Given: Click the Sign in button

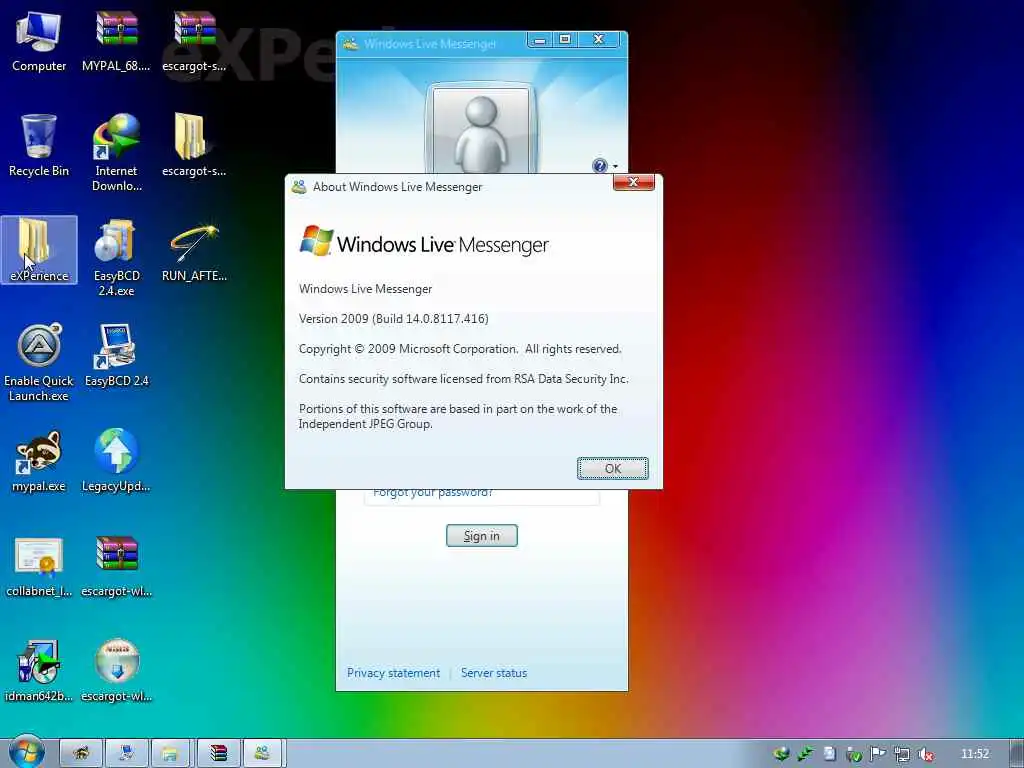Looking at the screenshot, I should (x=482, y=536).
